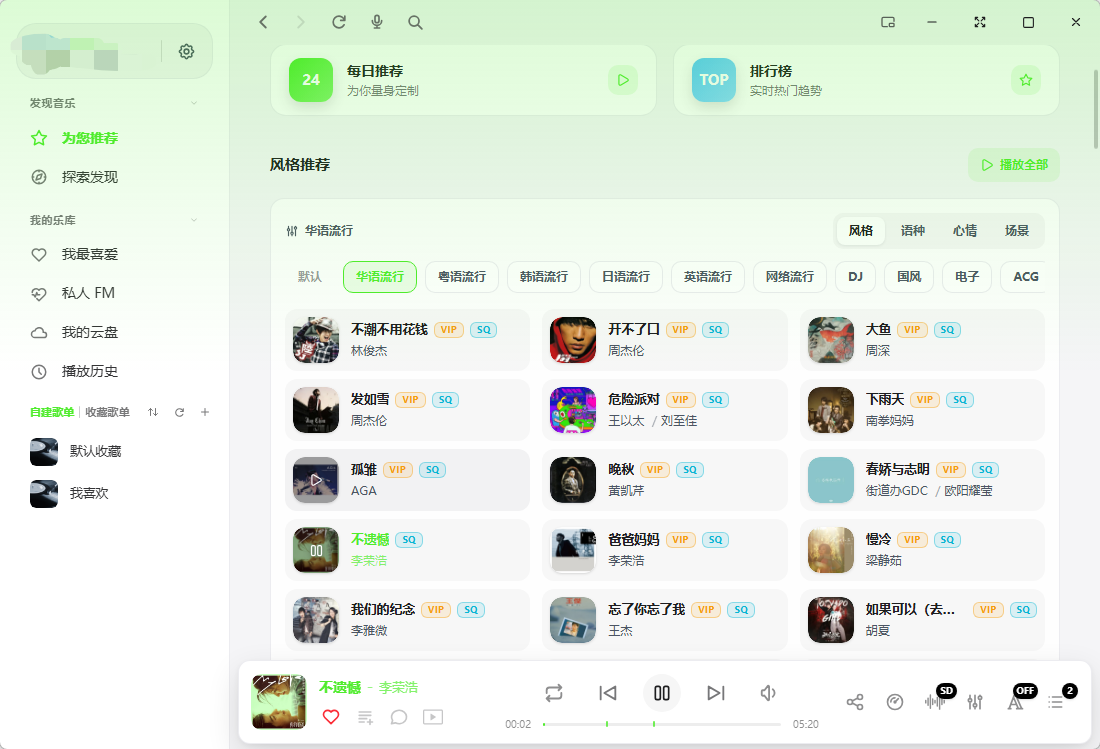Image resolution: width=1100 pixels, height=749 pixels.
Task: Select the 风格 tab
Action: click(x=861, y=231)
